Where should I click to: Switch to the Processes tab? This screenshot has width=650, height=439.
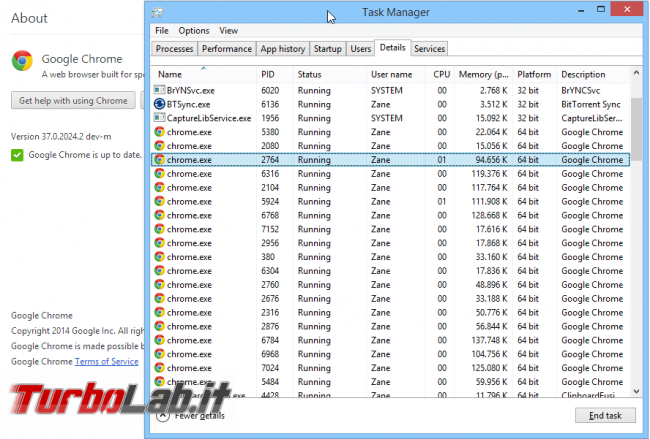point(175,49)
